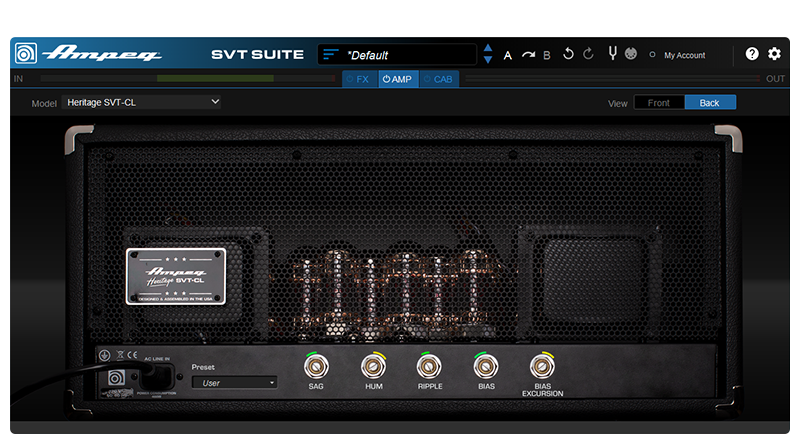Screen dimensions: 800x440
Task: Copy A settings to B arrow
Action: click(528, 55)
